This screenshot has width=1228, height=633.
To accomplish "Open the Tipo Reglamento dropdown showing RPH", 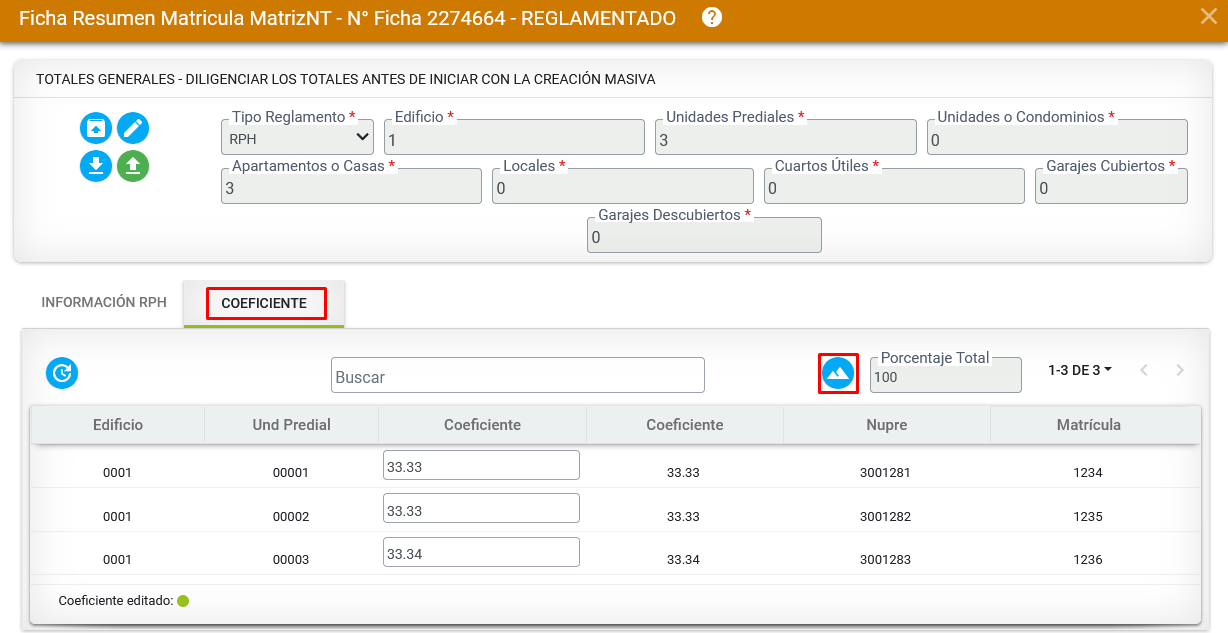I will [x=297, y=138].
